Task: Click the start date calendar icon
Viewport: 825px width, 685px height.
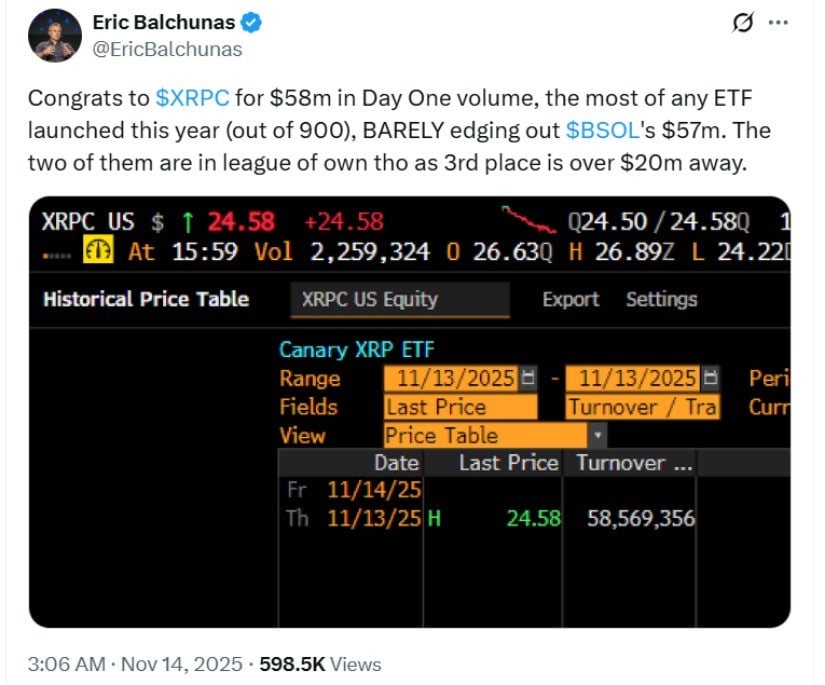Action: [x=528, y=379]
